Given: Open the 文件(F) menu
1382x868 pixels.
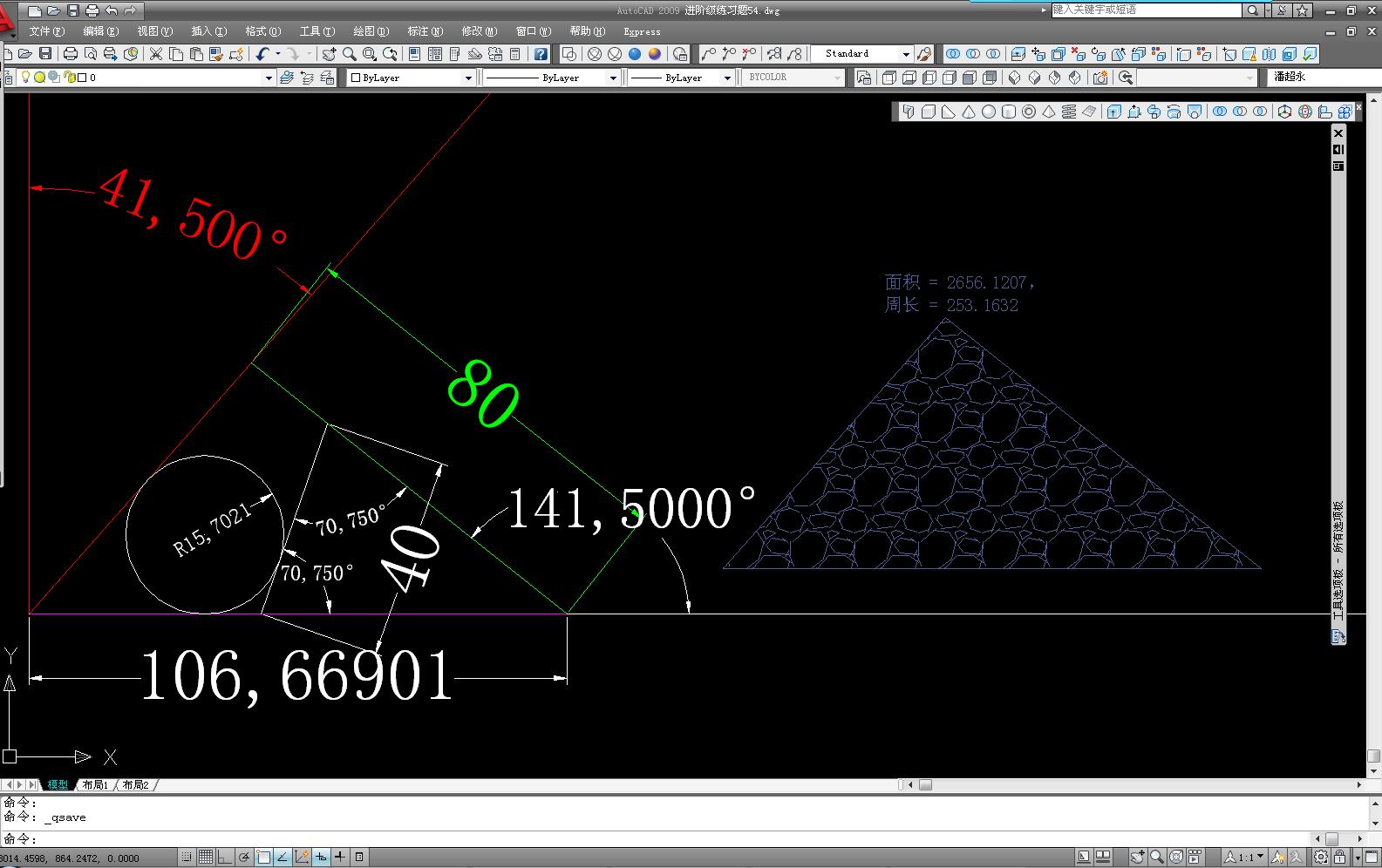Looking at the screenshot, I should 47,31.
